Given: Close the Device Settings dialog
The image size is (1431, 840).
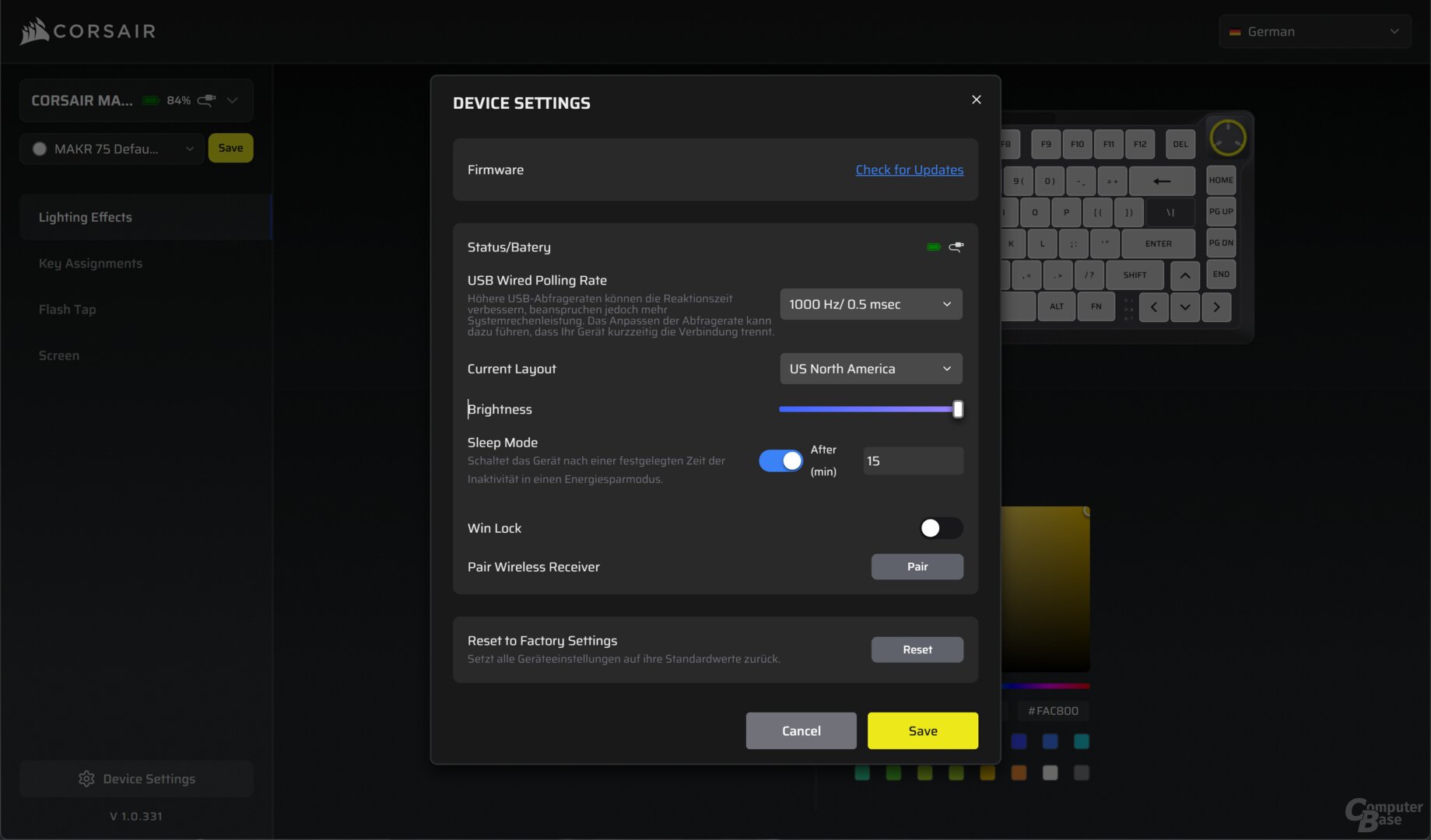Looking at the screenshot, I should 977,100.
